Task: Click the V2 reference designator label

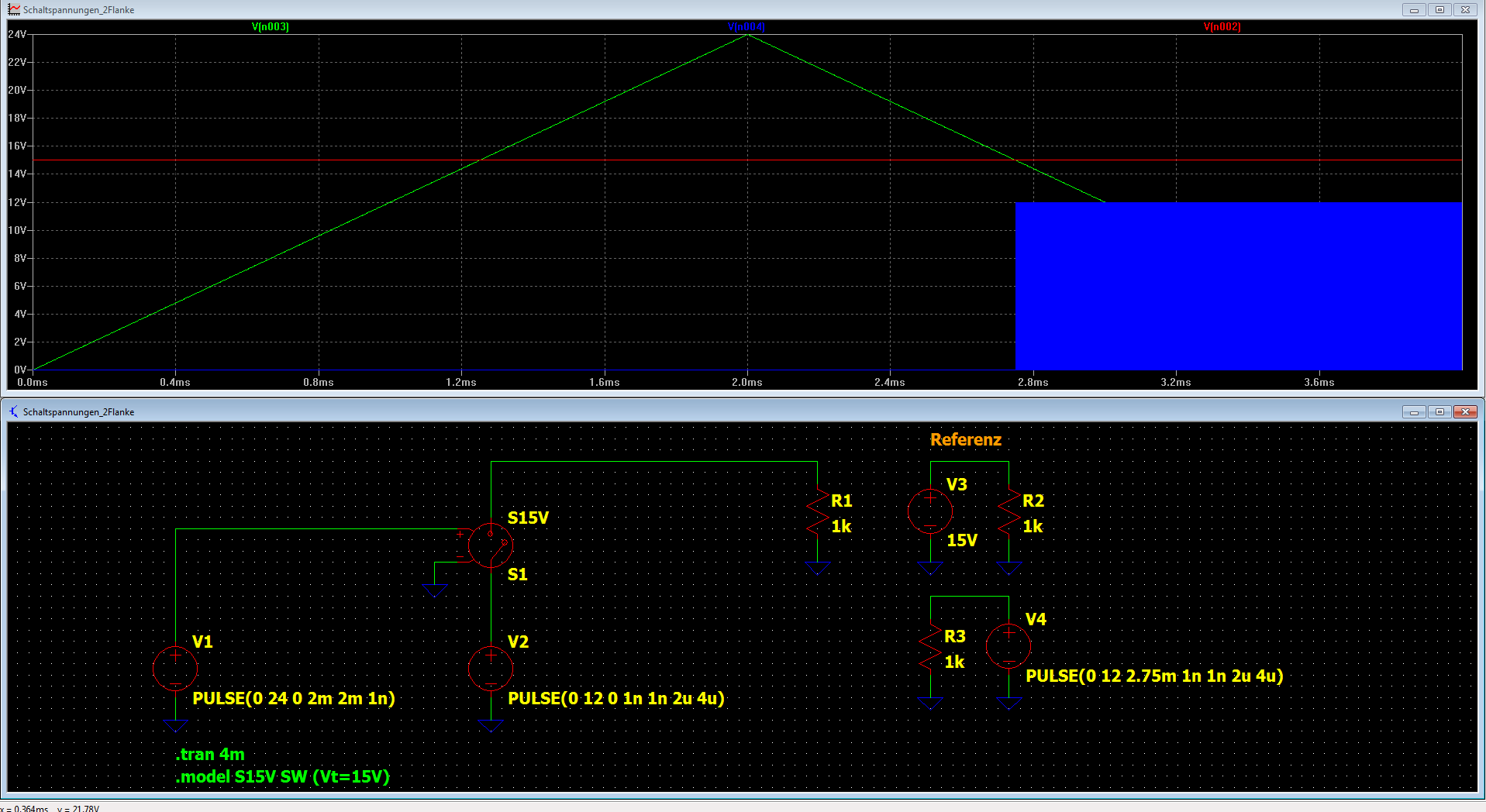Action: click(518, 642)
